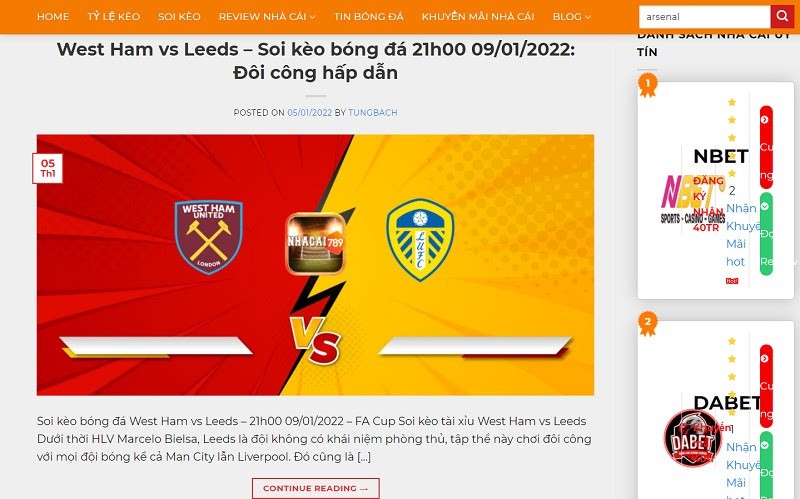Open the TUNGBACH author link
800x499 pixels.
click(372, 112)
